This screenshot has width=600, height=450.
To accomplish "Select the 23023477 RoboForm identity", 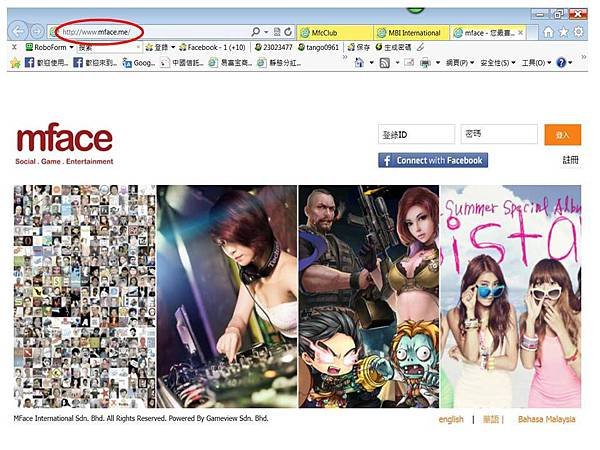I will click(274, 47).
